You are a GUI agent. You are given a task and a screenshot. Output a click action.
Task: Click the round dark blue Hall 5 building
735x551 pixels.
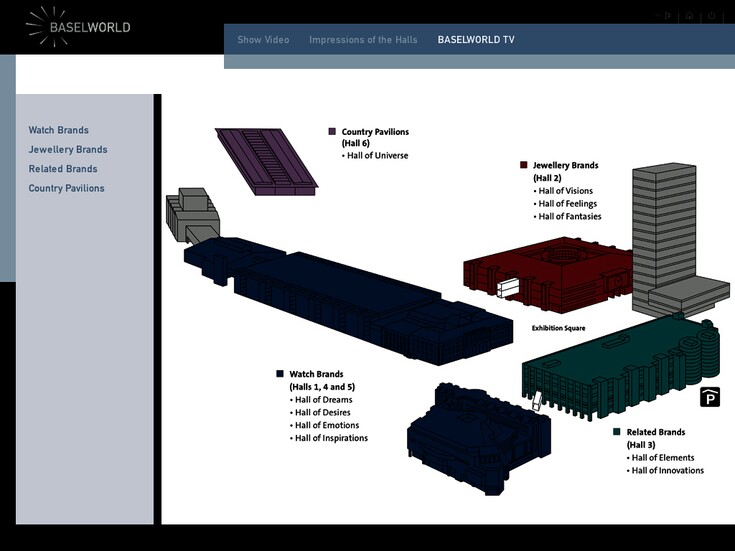pyautogui.click(x=480, y=436)
